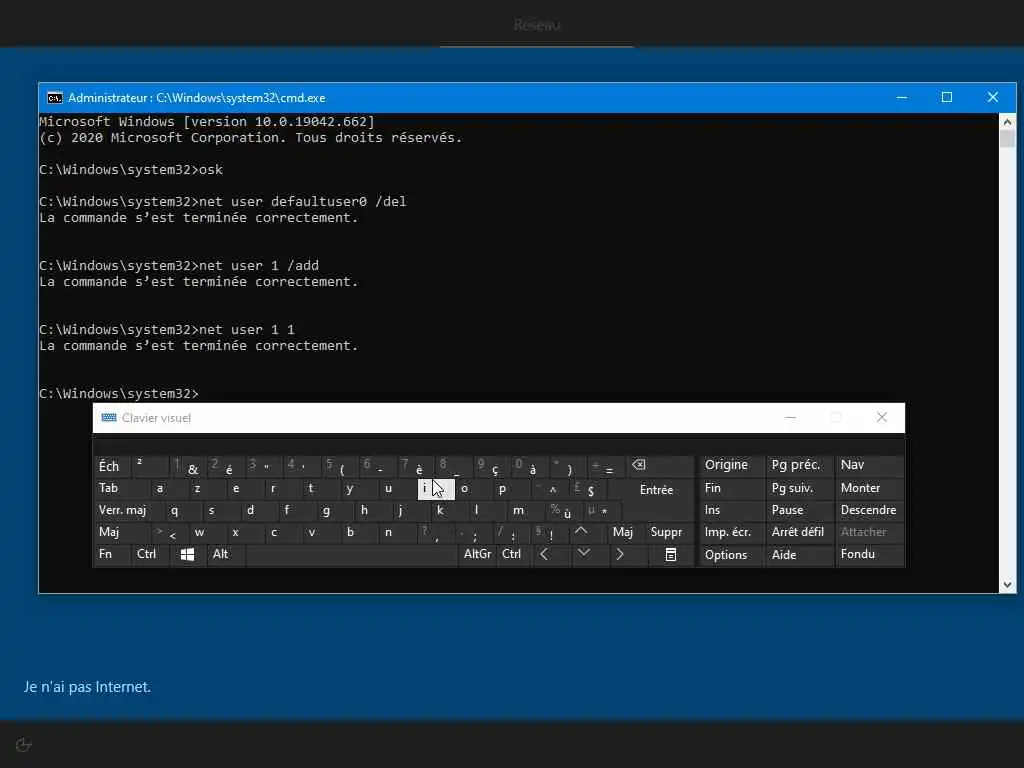Click the Monter move up key
Image resolution: width=1024 pixels, height=768 pixels.
[870, 488]
